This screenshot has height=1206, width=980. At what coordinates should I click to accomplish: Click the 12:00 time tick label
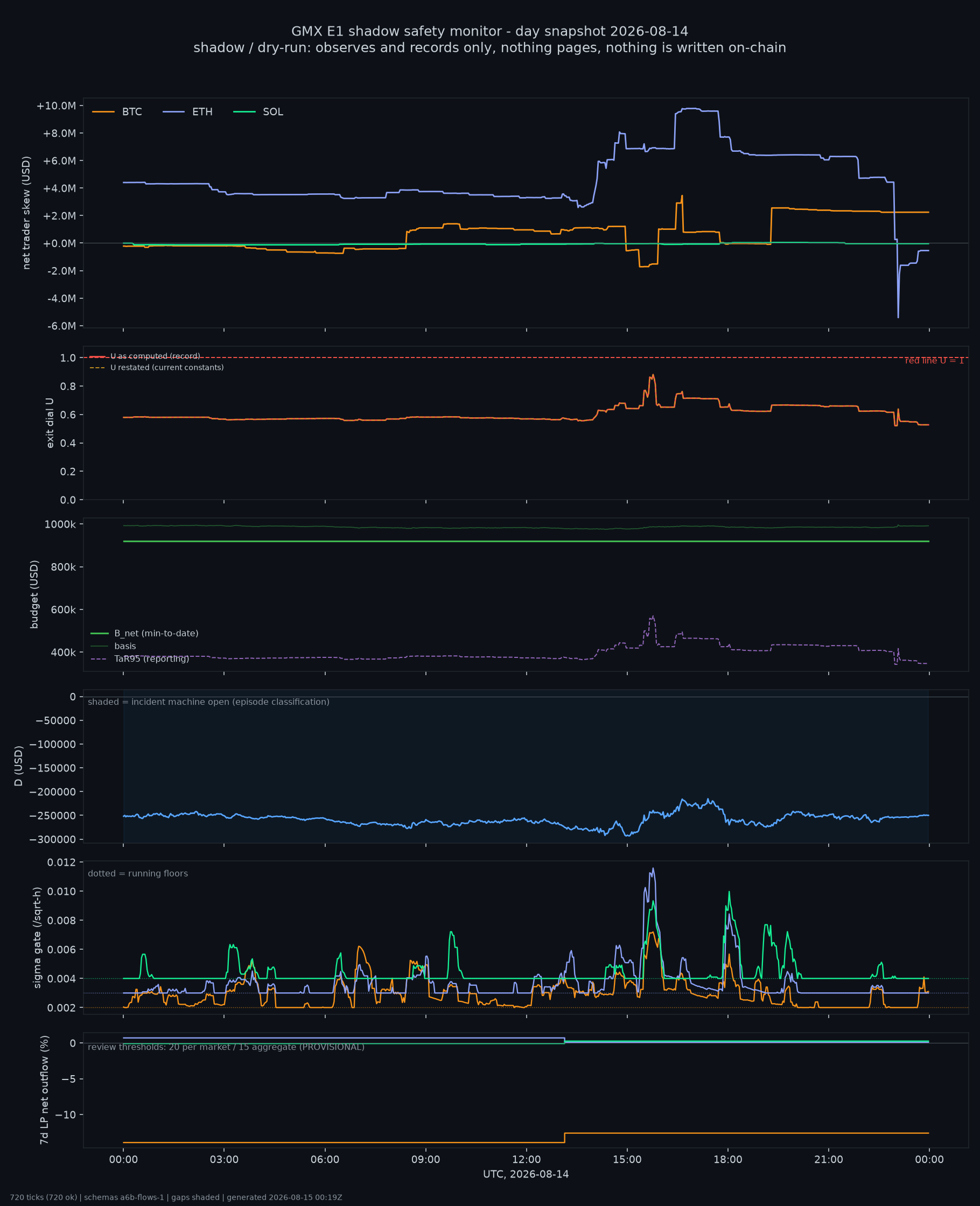[x=527, y=1160]
